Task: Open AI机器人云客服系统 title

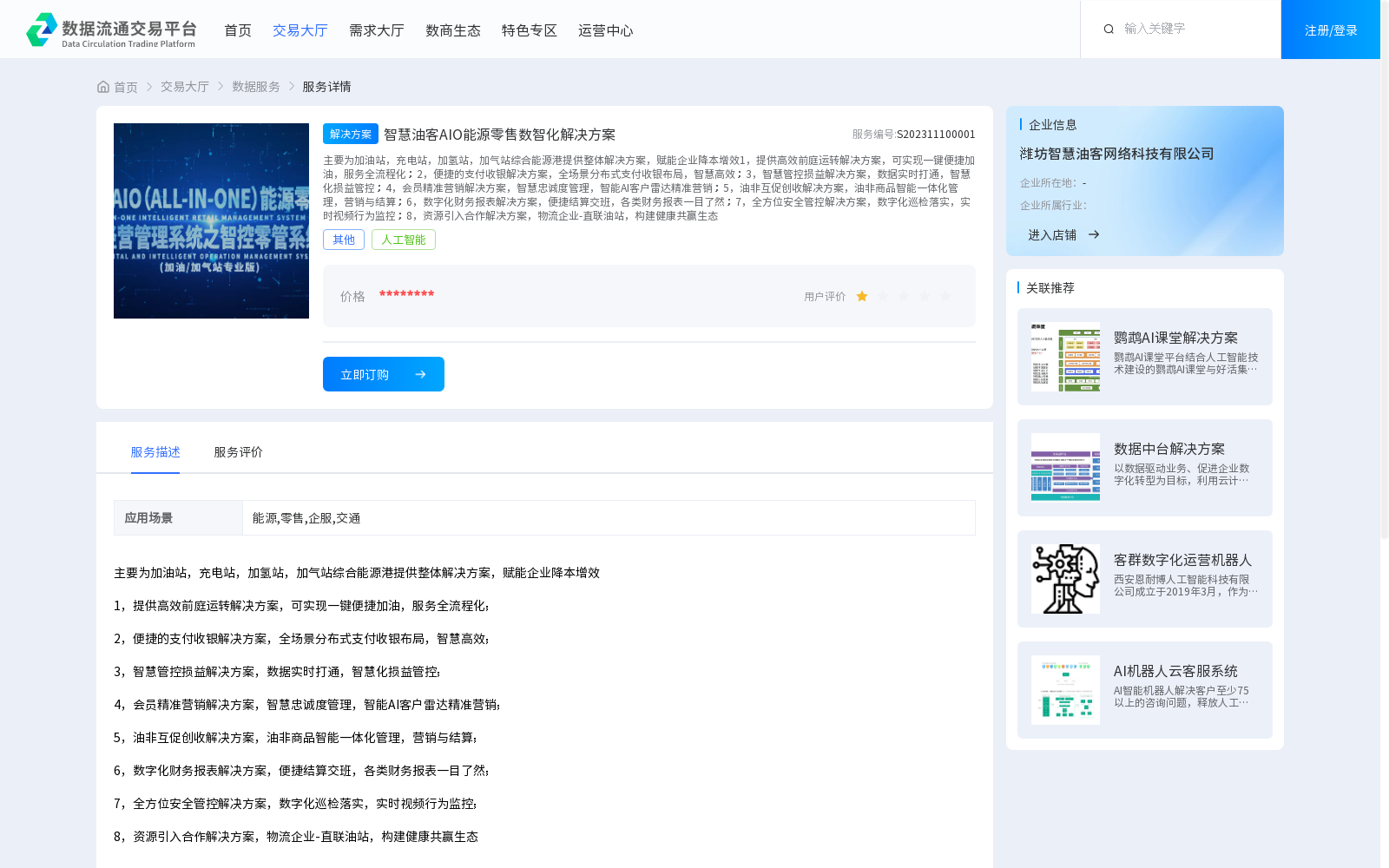Action: click(x=1175, y=671)
